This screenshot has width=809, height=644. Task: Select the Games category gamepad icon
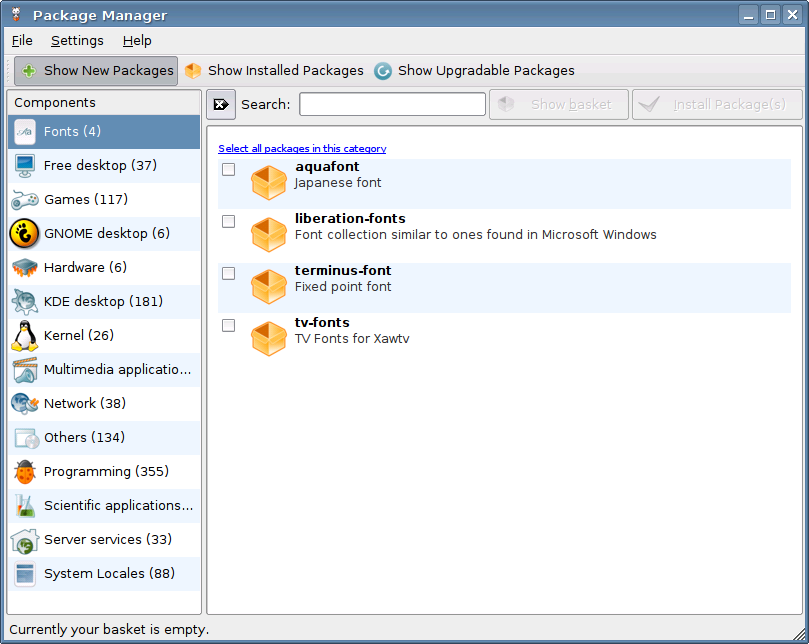[25, 200]
